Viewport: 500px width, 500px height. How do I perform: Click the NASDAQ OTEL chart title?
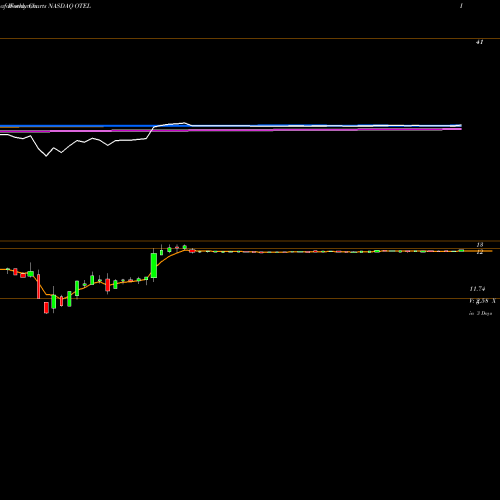click(x=69, y=6)
